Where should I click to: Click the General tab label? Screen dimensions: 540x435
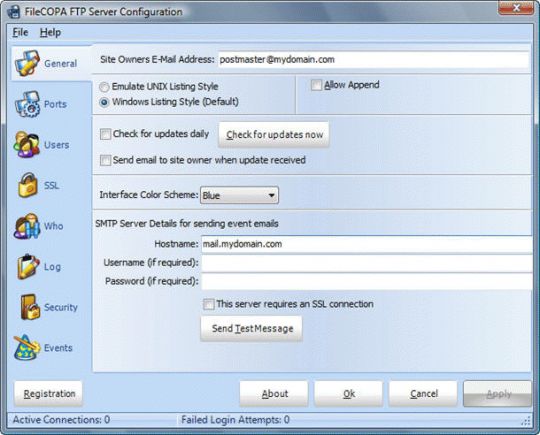coord(60,64)
